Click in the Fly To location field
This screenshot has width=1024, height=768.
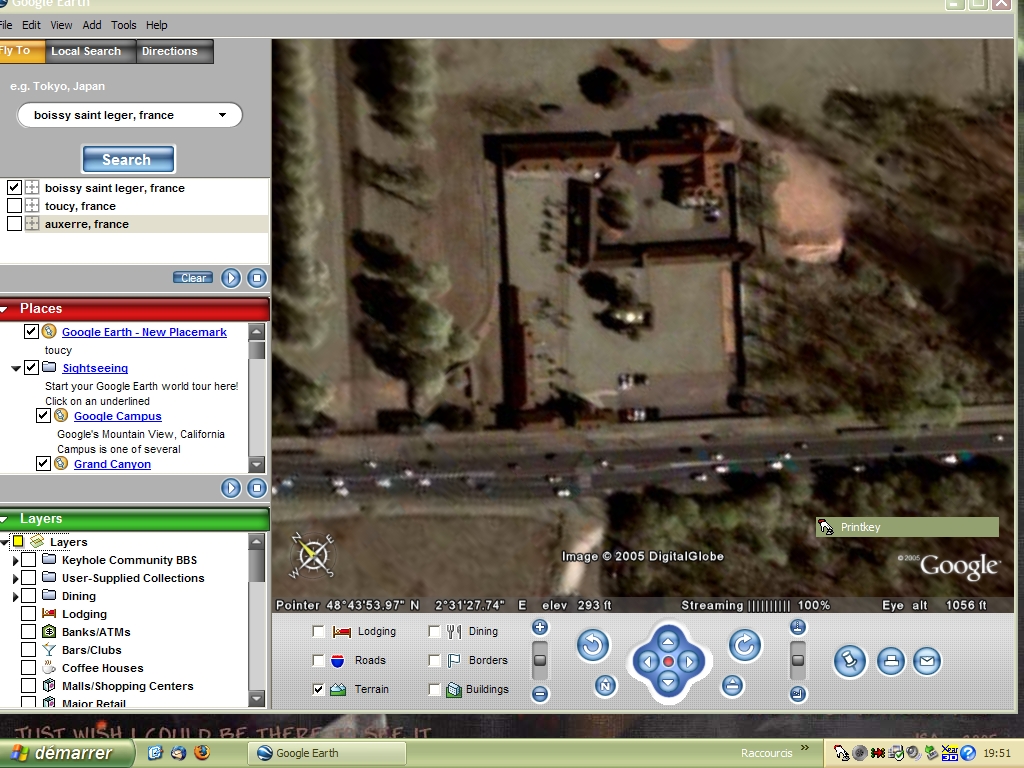[129, 115]
